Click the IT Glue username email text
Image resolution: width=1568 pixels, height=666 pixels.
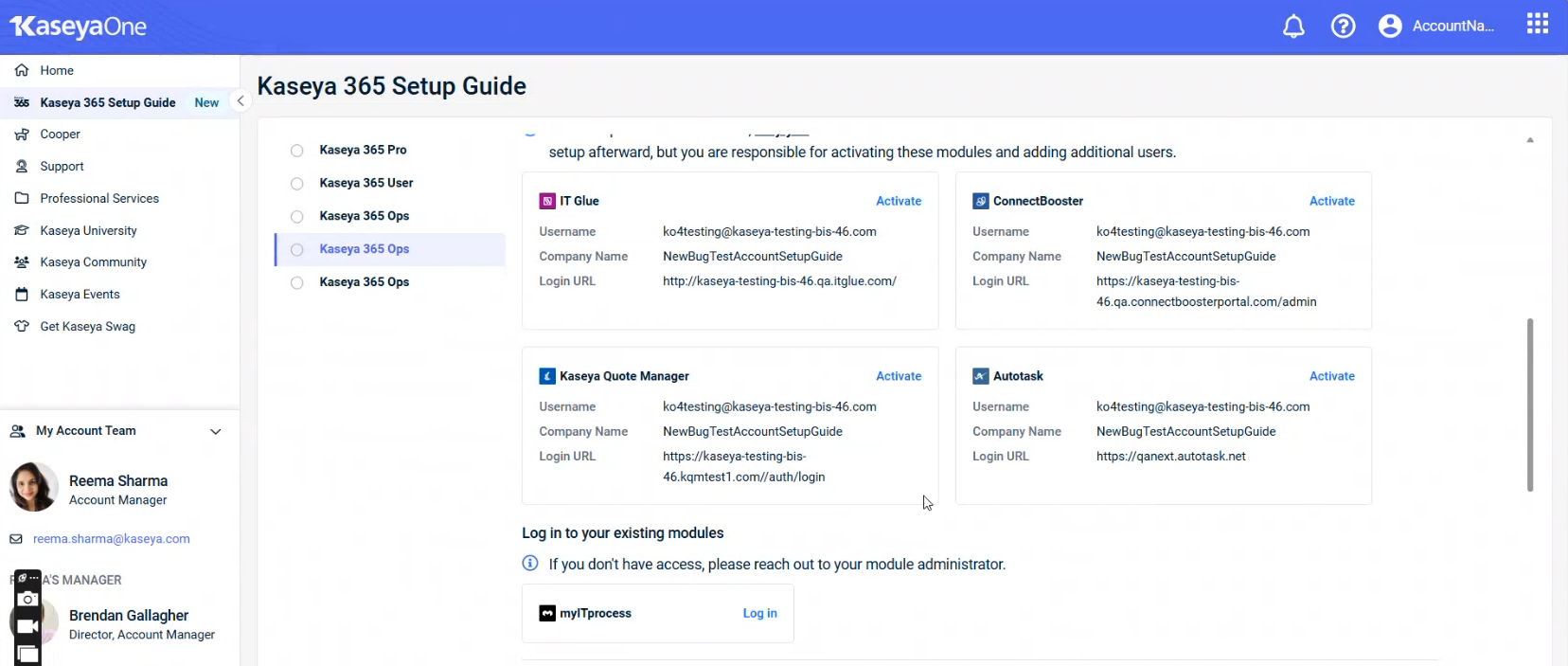[770, 232]
